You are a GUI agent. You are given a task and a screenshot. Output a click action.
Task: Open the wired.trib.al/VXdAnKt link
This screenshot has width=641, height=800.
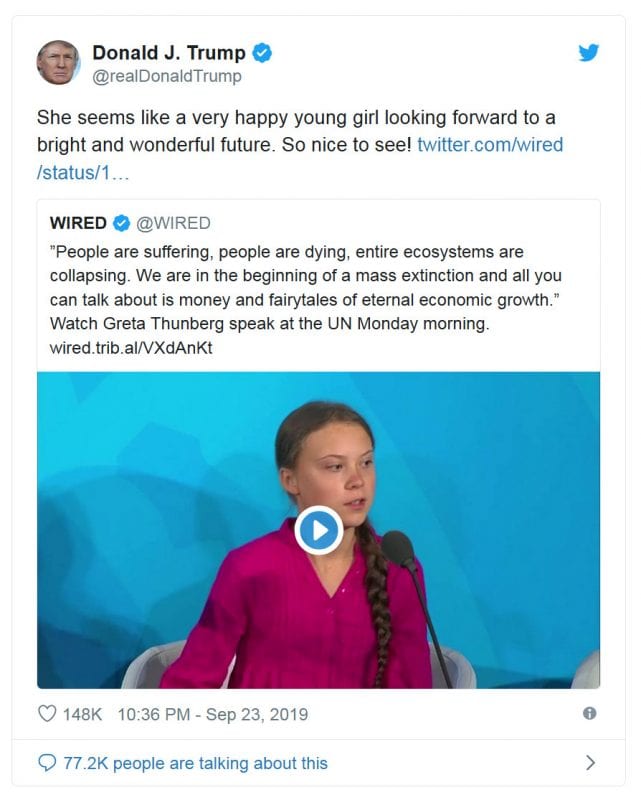tap(131, 348)
